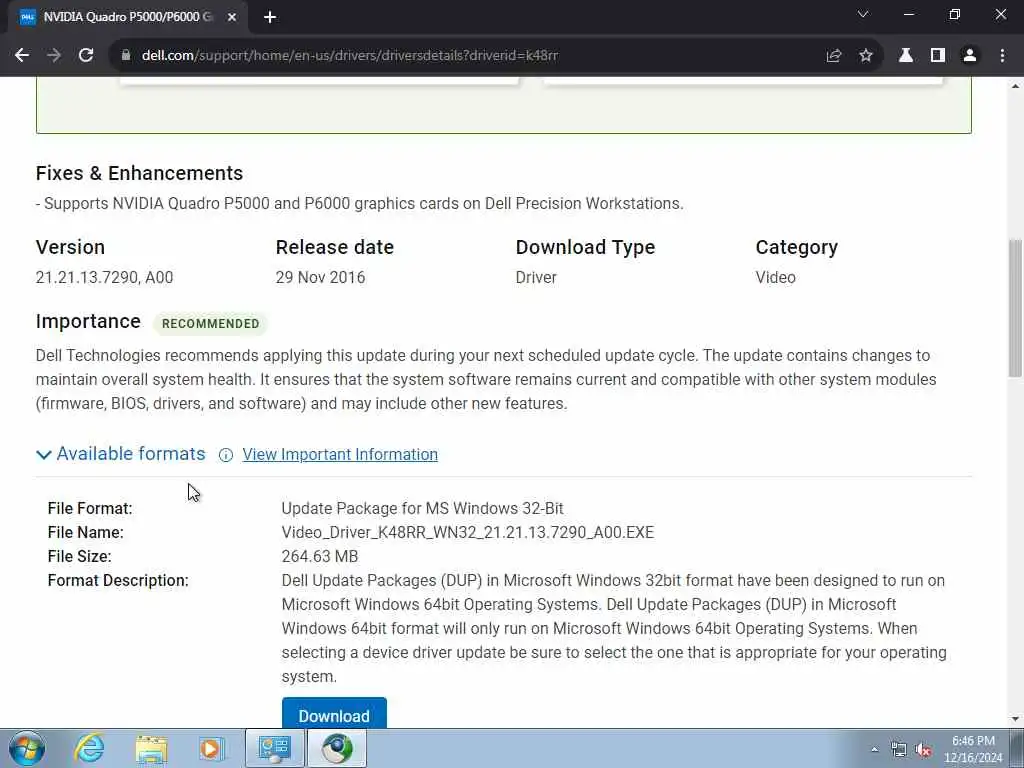Click the version value 21.21.13.7290, A00
Screen dimensions: 1024x768
click(x=104, y=278)
